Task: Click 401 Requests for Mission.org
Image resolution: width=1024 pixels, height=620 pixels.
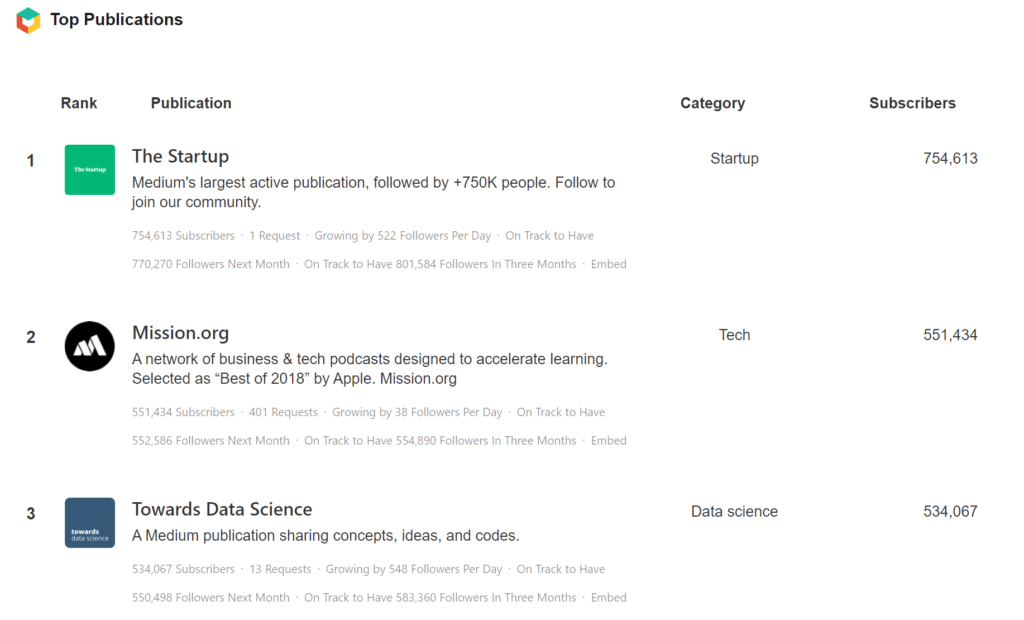Action: [x=283, y=412]
